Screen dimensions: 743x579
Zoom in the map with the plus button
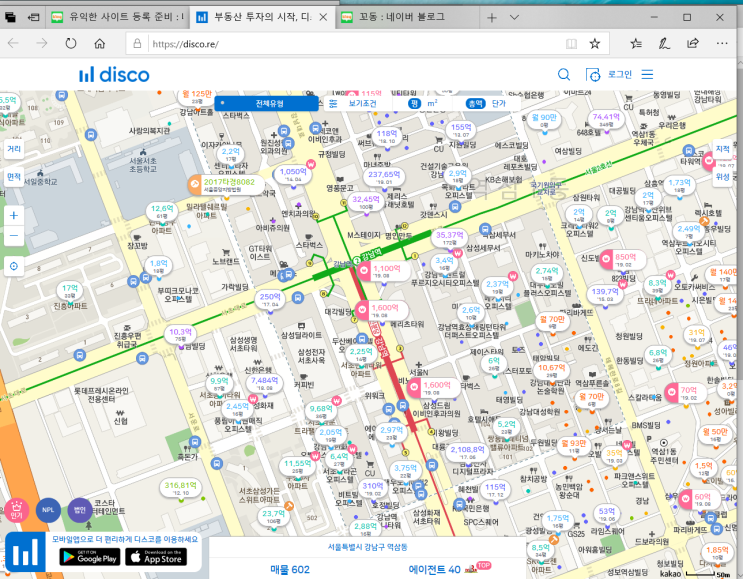[x=14, y=216]
